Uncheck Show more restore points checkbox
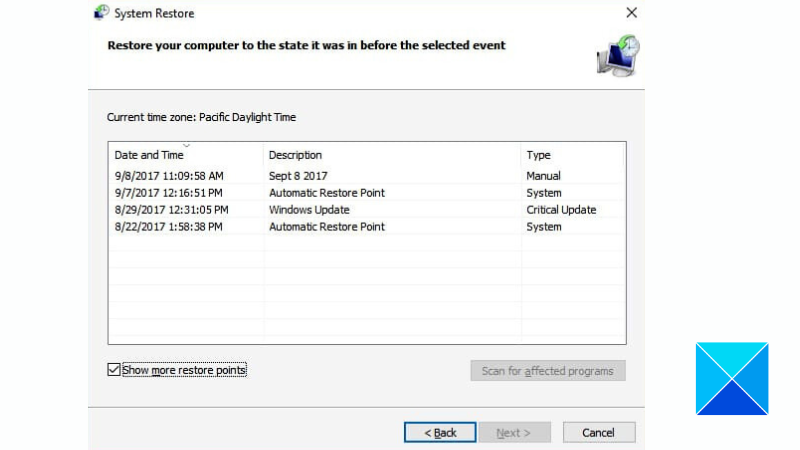 (114, 370)
